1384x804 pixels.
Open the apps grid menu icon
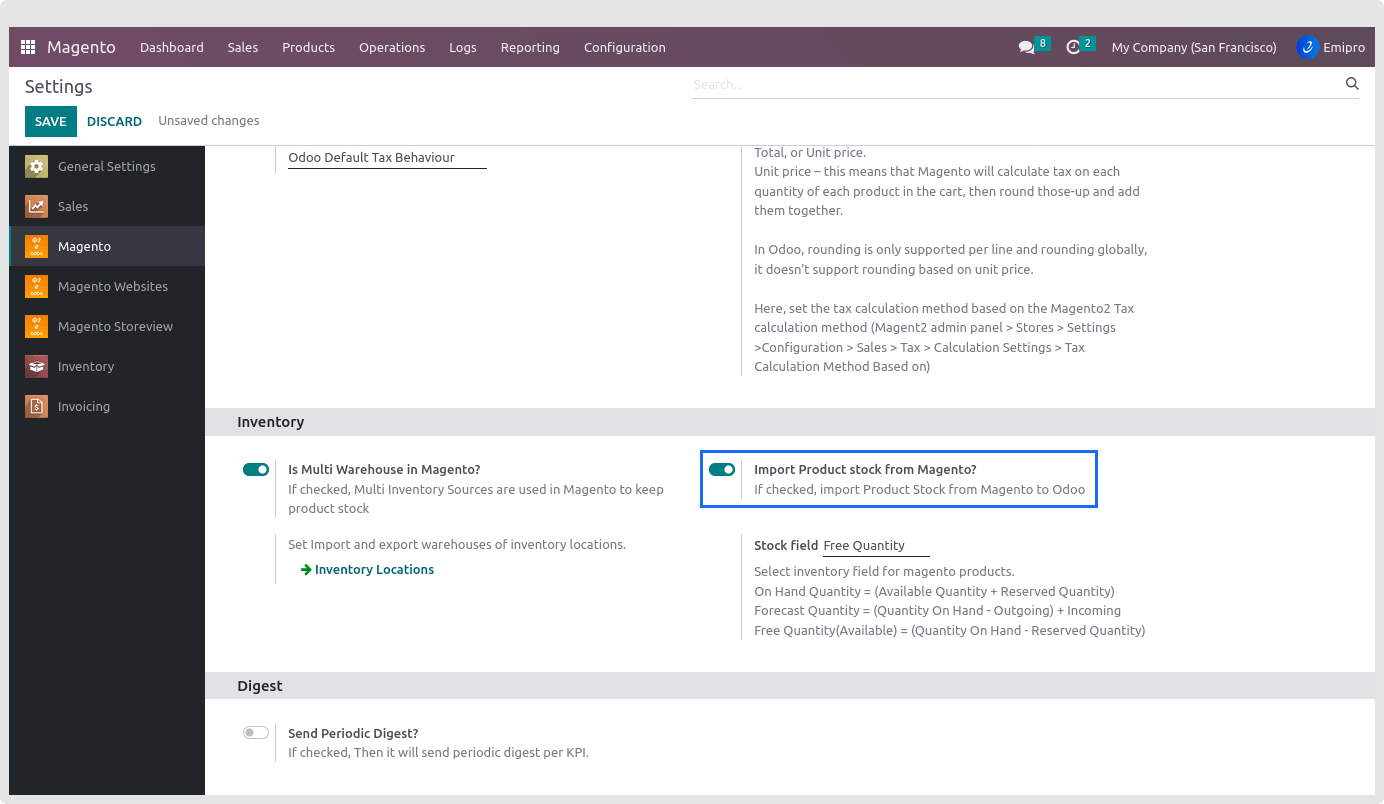point(28,47)
